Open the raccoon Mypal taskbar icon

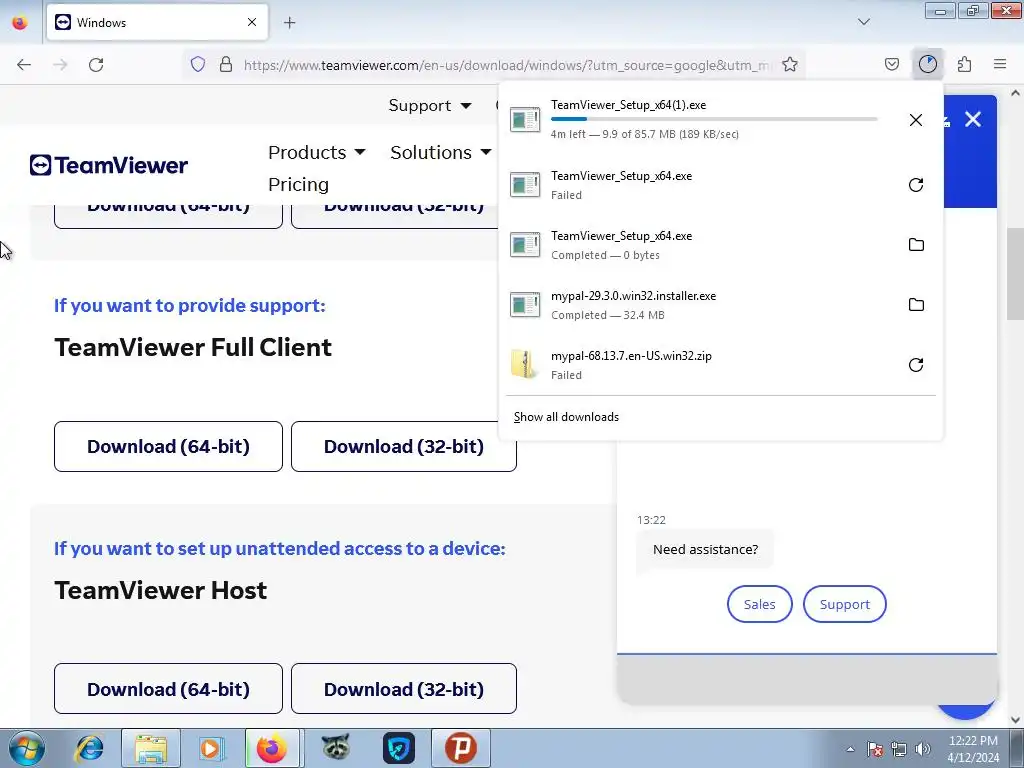(336, 748)
